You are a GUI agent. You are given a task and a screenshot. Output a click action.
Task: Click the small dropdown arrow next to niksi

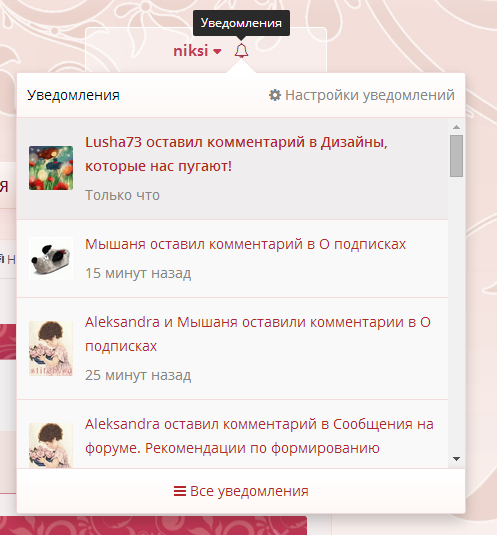[217, 52]
